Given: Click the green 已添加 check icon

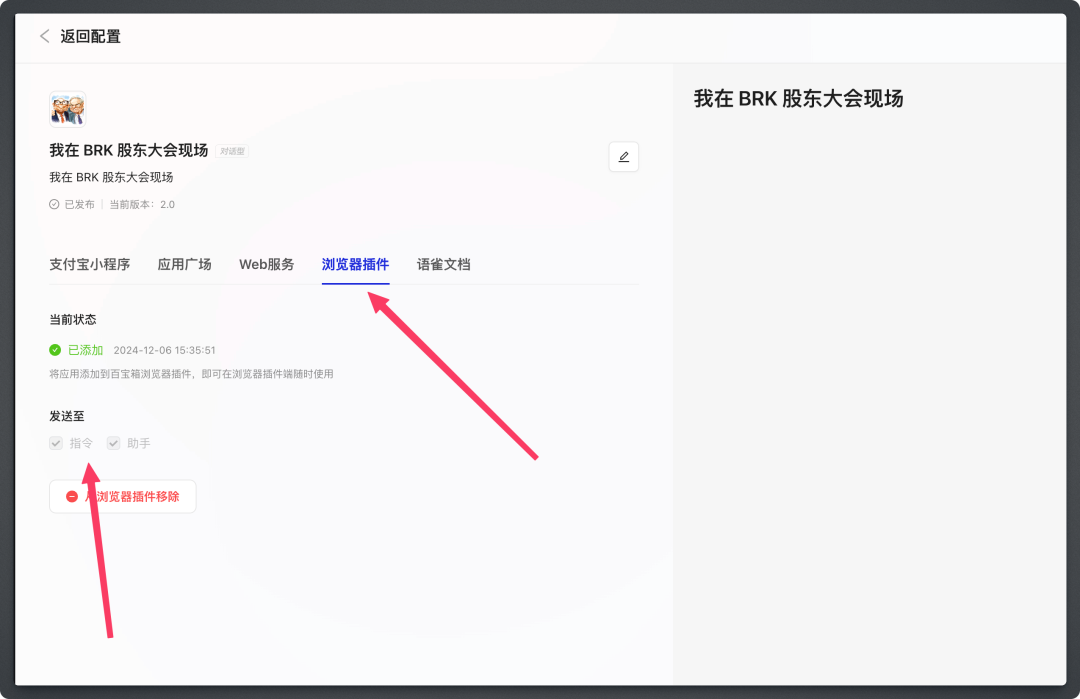Looking at the screenshot, I should pos(55,350).
